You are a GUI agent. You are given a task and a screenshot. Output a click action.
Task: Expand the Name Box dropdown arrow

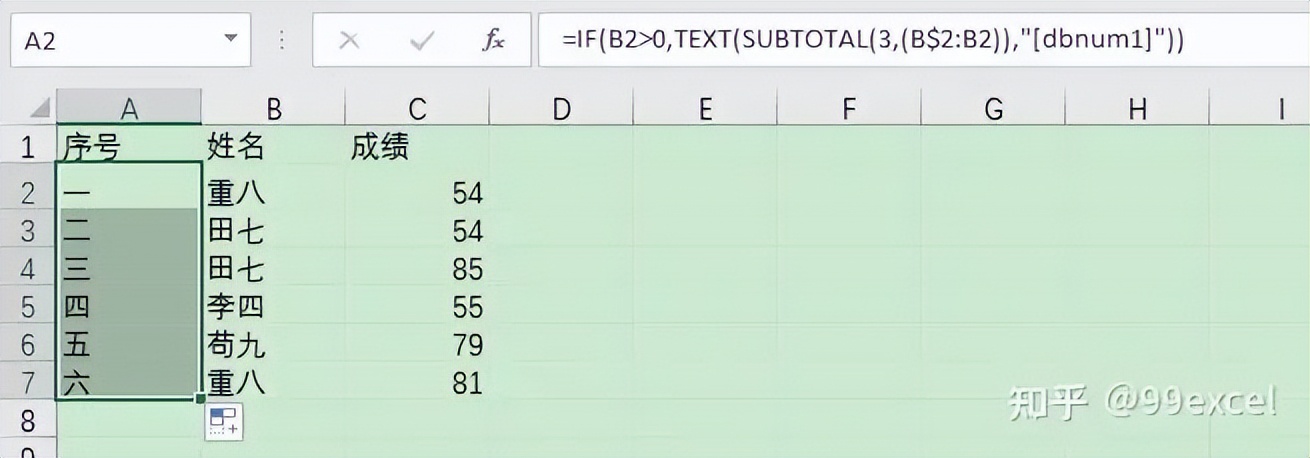point(231,40)
